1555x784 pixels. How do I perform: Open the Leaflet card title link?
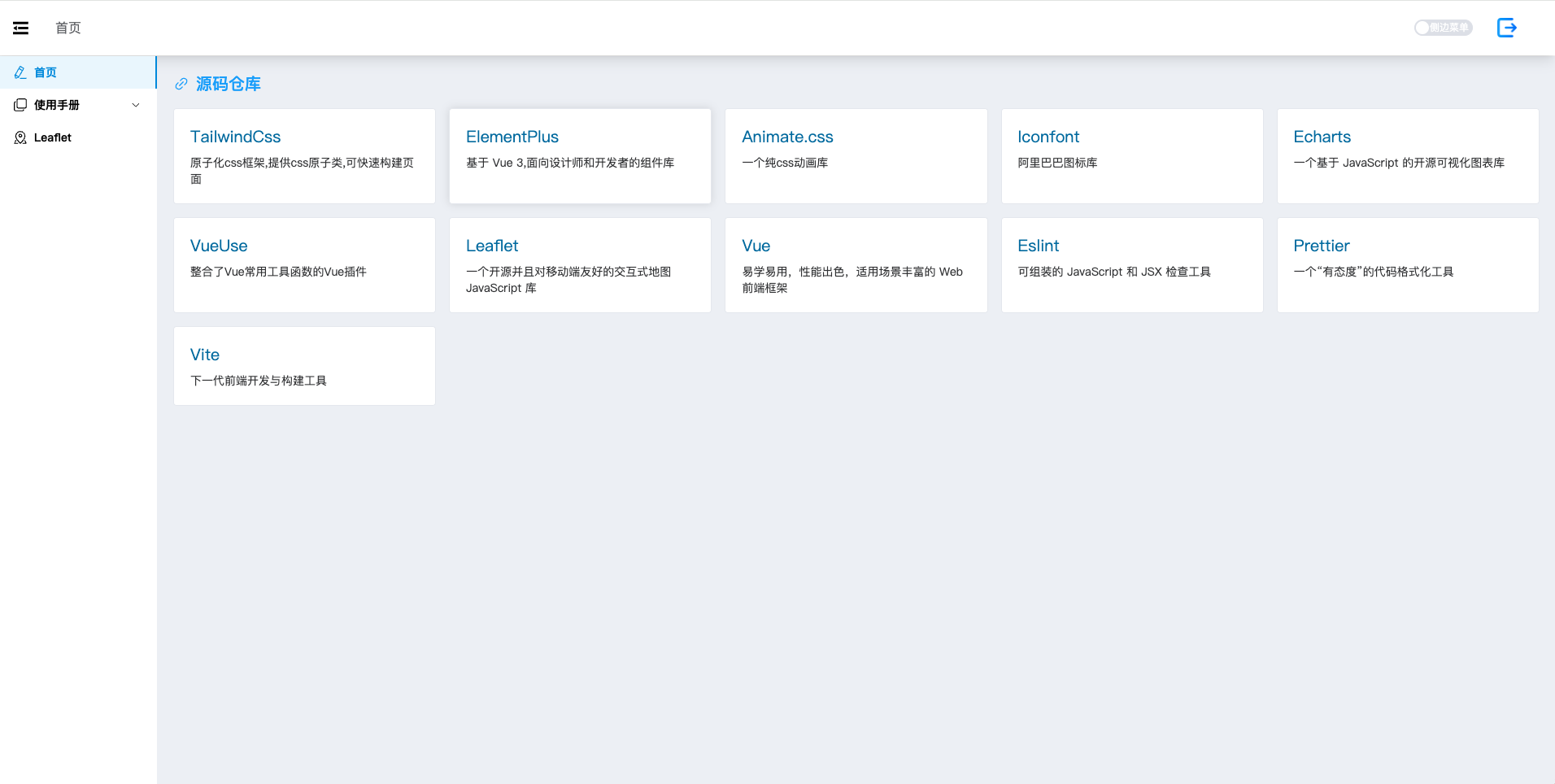click(x=492, y=246)
